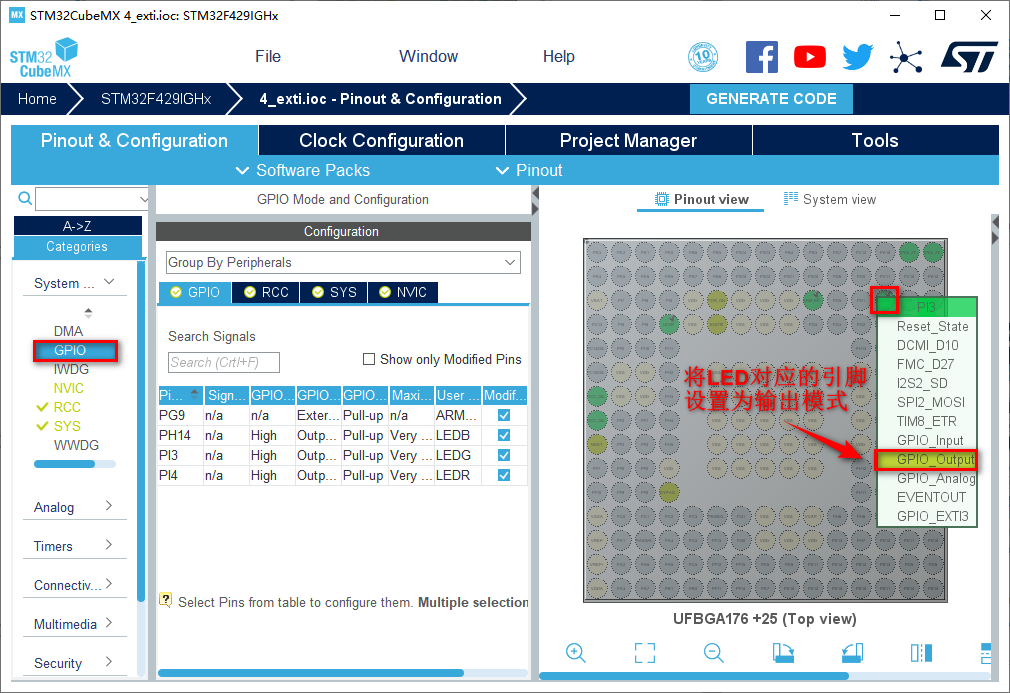Expand the Timers category

pyautogui.click(x=74, y=546)
